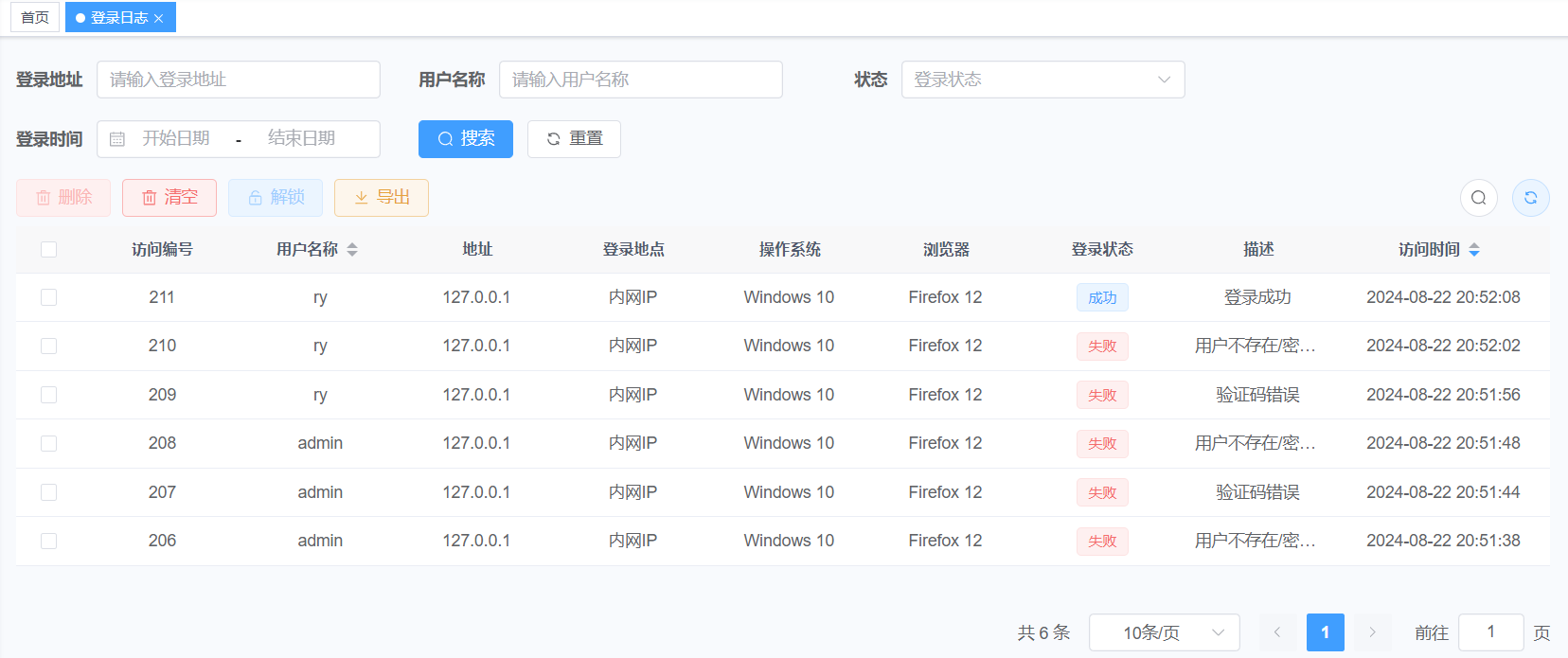This screenshot has height=658, width=1568.
Task: Check the row with 访问编号 211
Action: point(49,297)
